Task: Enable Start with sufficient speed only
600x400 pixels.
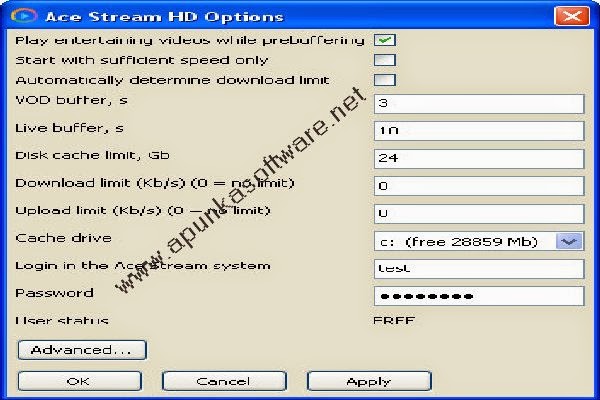Action: [385, 60]
